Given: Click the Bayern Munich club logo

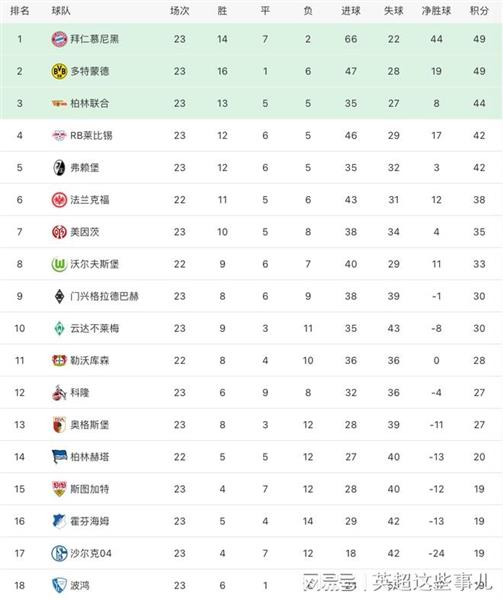Looking at the screenshot, I should click(x=59, y=39).
